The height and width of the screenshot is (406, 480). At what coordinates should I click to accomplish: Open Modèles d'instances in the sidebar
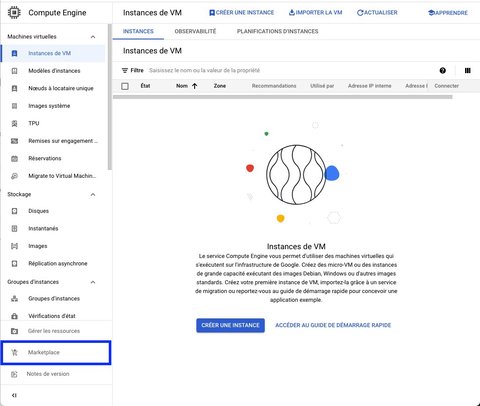(x=53, y=71)
